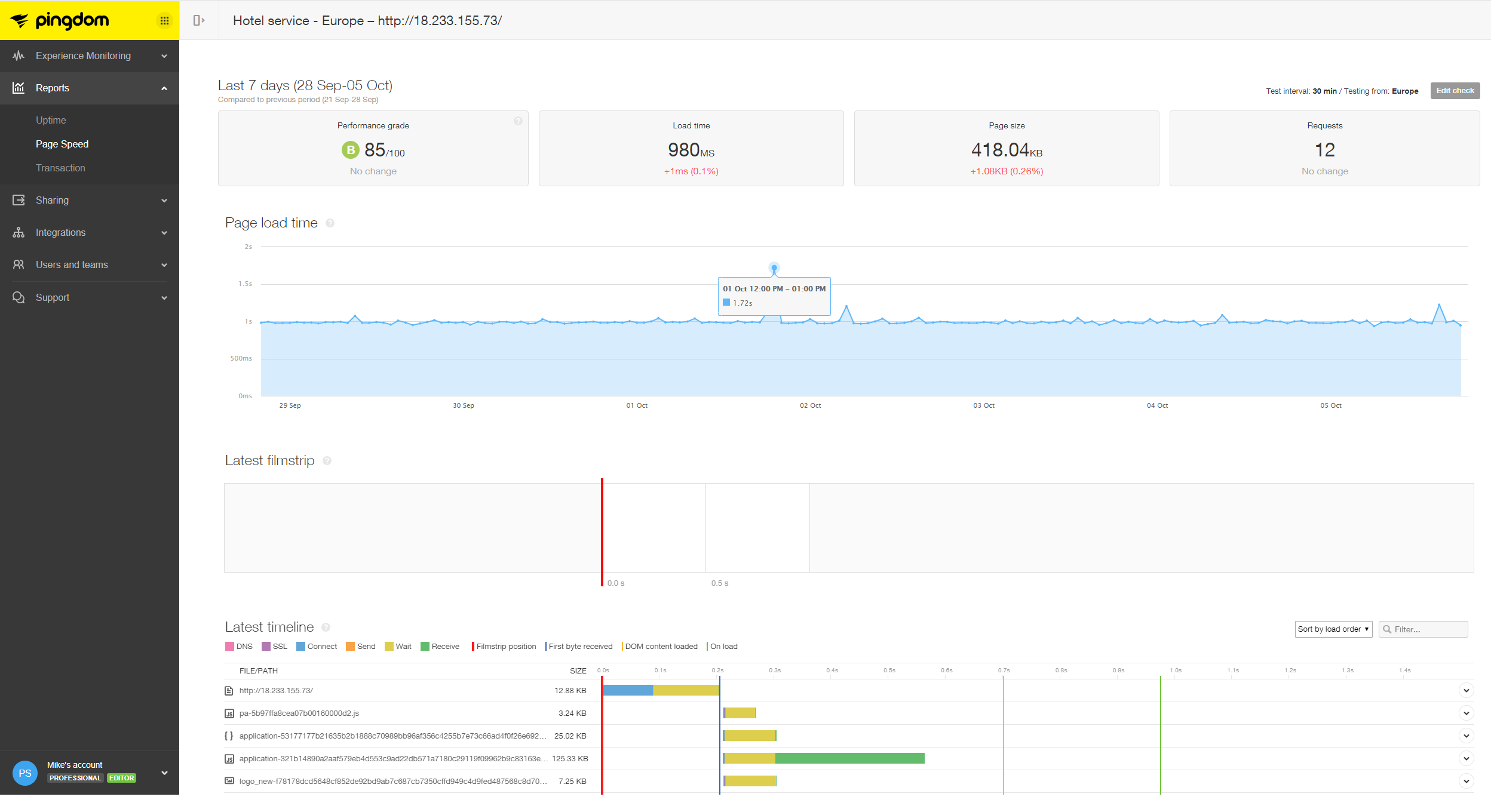The width and height of the screenshot is (1491, 812).
Task: Open the Transaction report section
Action: pos(60,168)
